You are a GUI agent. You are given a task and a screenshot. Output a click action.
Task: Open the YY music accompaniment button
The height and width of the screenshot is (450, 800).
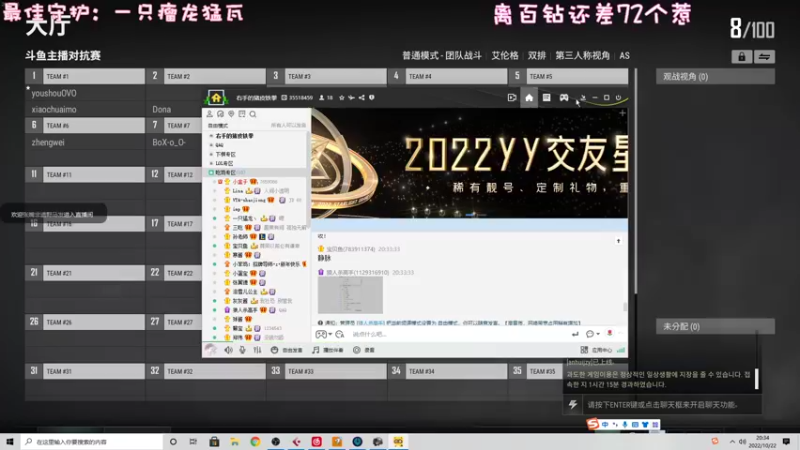(328, 350)
